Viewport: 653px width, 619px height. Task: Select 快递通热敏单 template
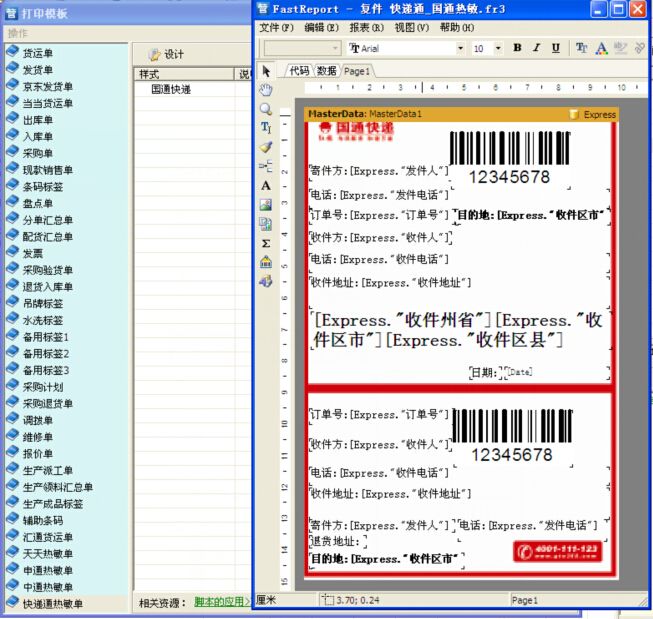coord(52,604)
